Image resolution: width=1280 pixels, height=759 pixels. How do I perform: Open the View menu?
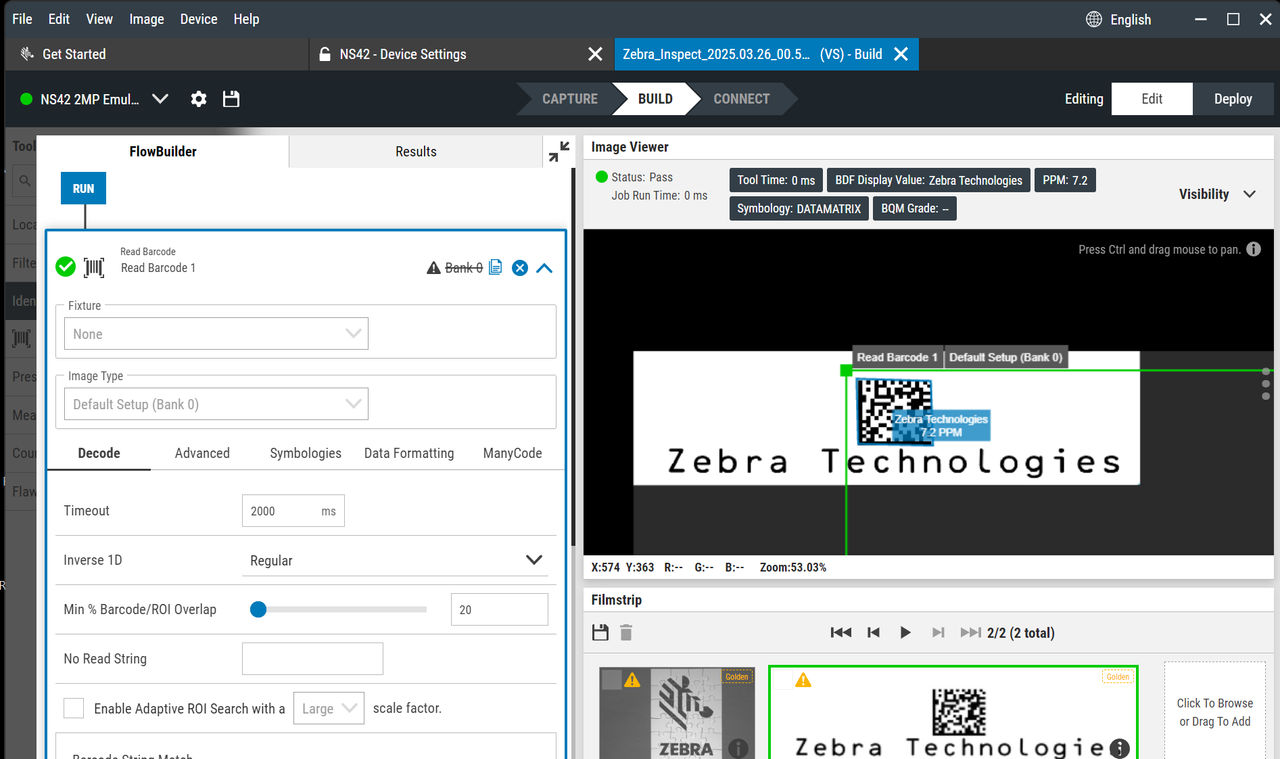tap(99, 19)
